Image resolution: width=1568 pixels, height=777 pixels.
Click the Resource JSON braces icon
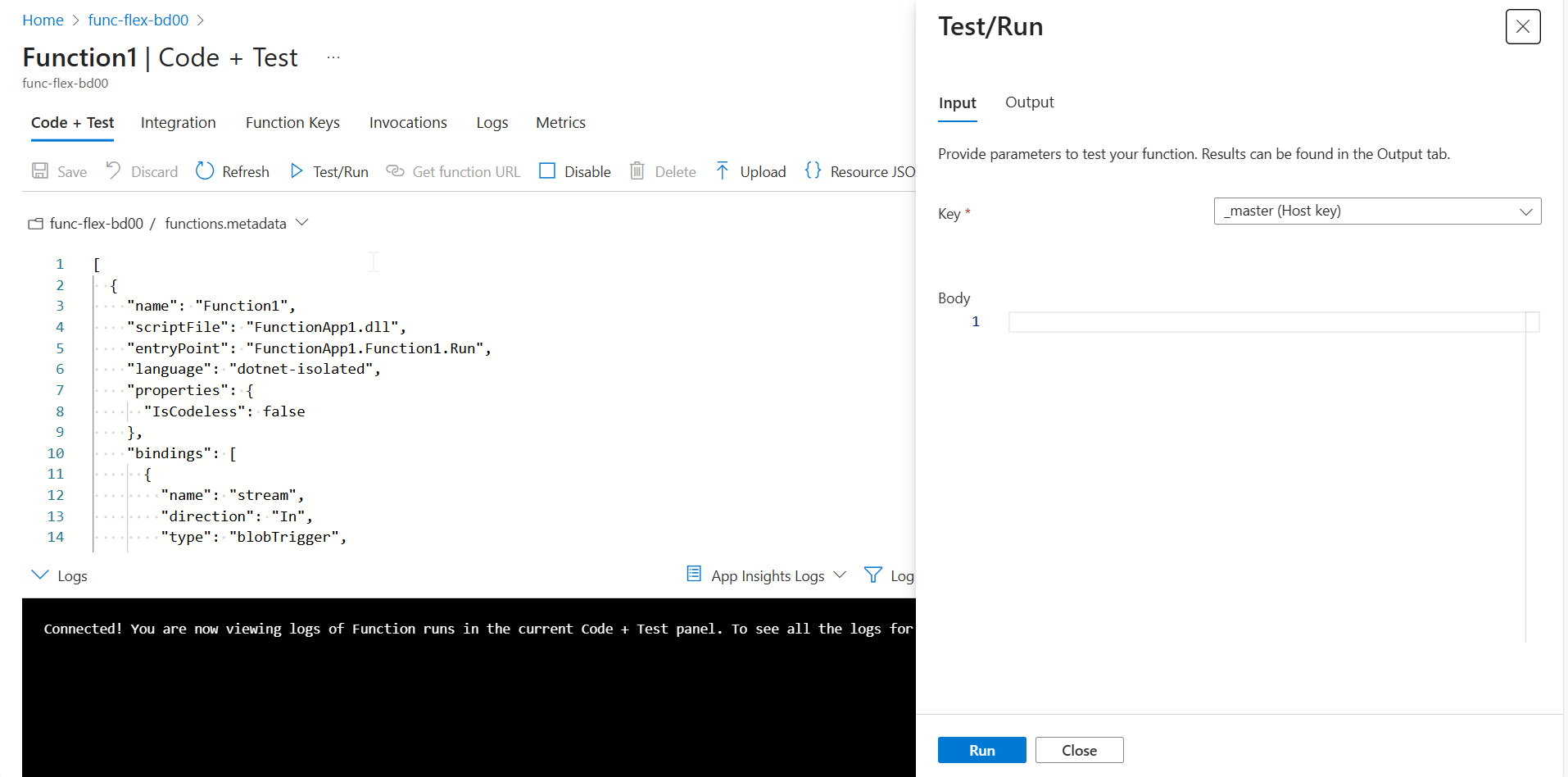[813, 170]
